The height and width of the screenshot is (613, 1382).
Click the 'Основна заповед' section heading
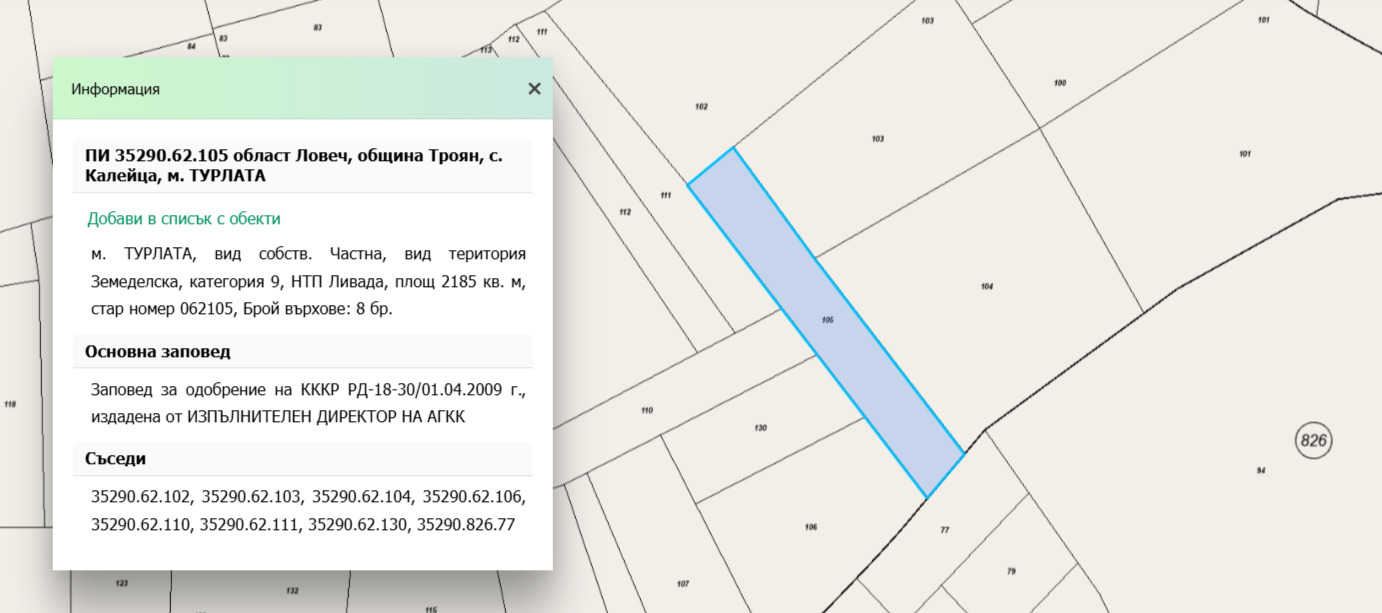pos(158,352)
